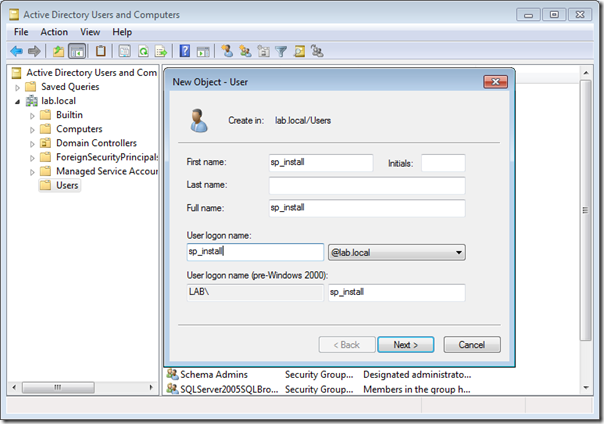Image resolution: width=604 pixels, height=424 pixels.
Task: Click the Back arrow toolbar icon
Action: point(17,51)
